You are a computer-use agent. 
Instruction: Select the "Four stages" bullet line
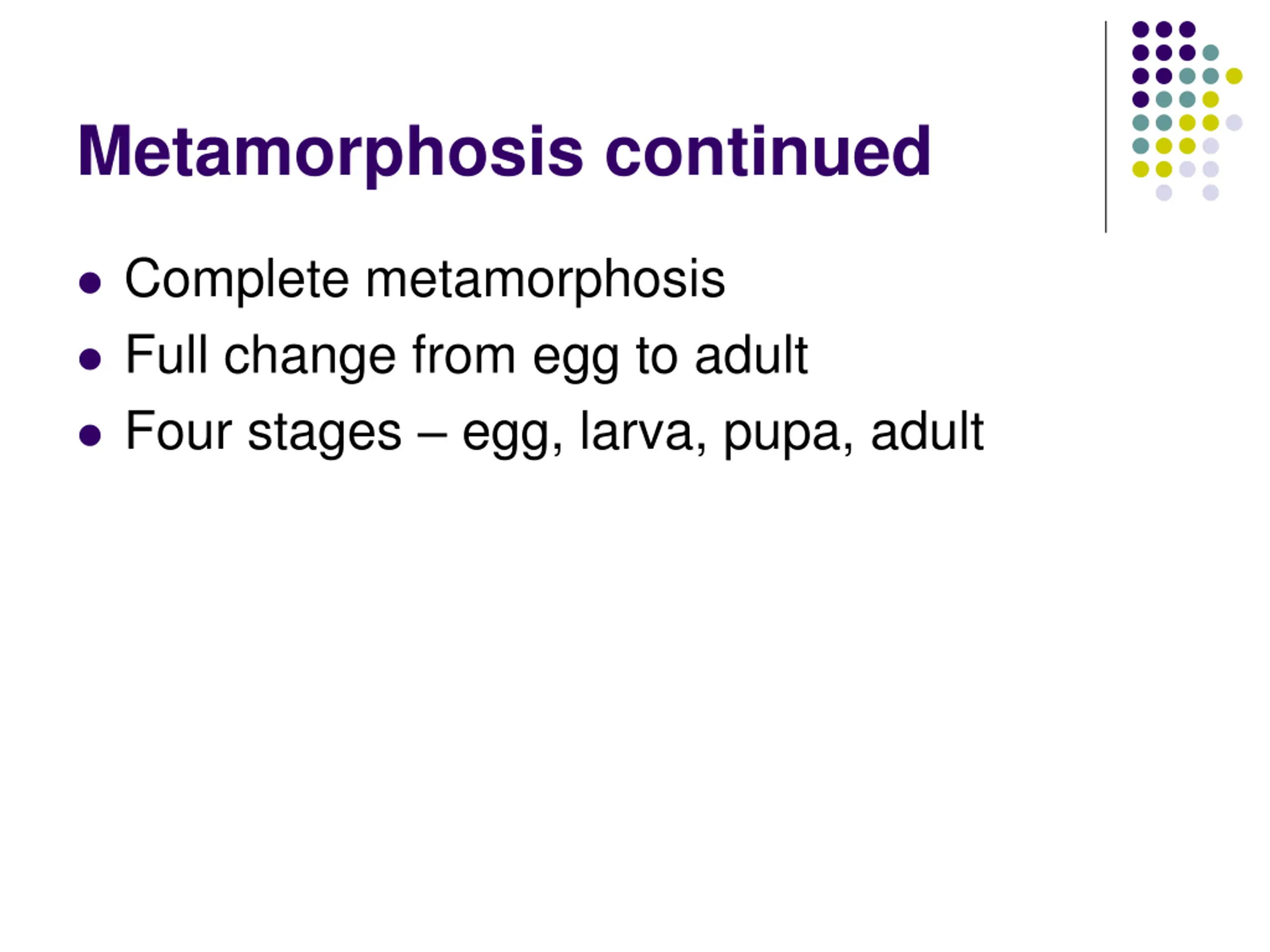tap(554, 432)
